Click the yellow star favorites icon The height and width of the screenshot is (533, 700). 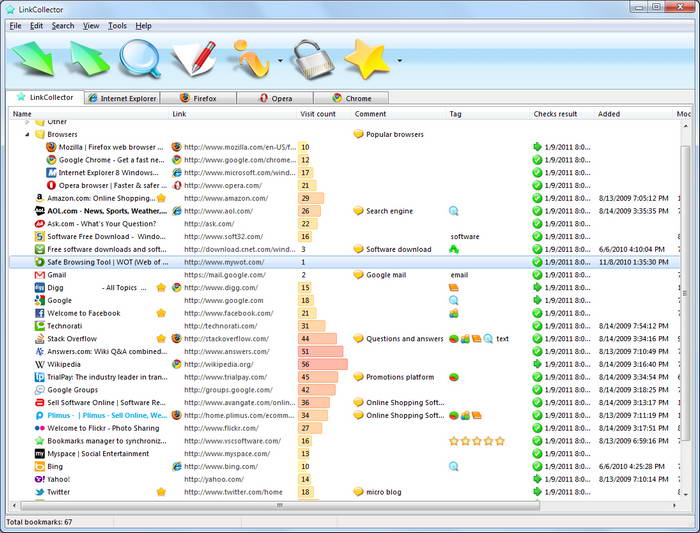367,58
